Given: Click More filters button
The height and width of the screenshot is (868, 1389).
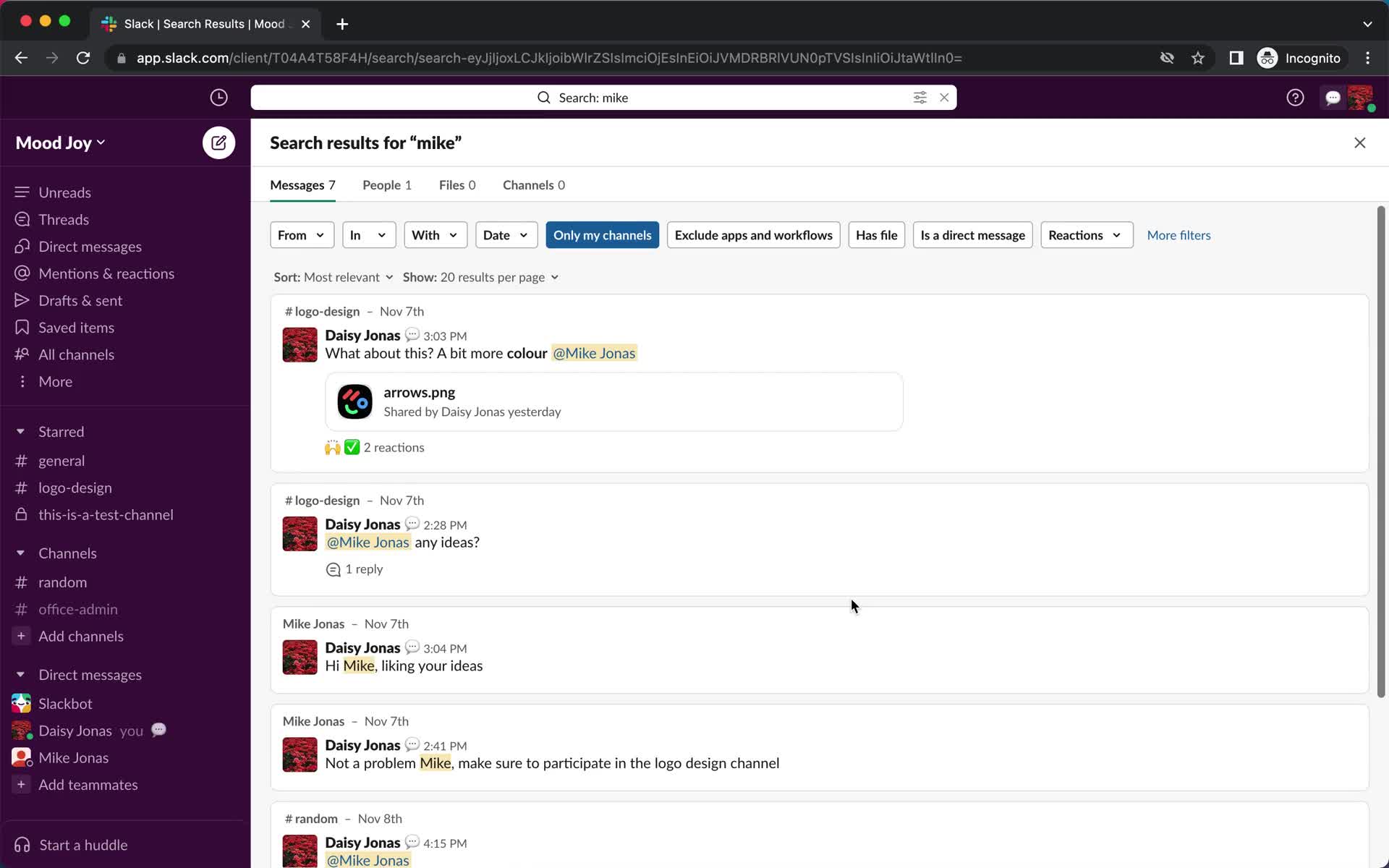Looking at the screenshot, I should (1178, 235).
